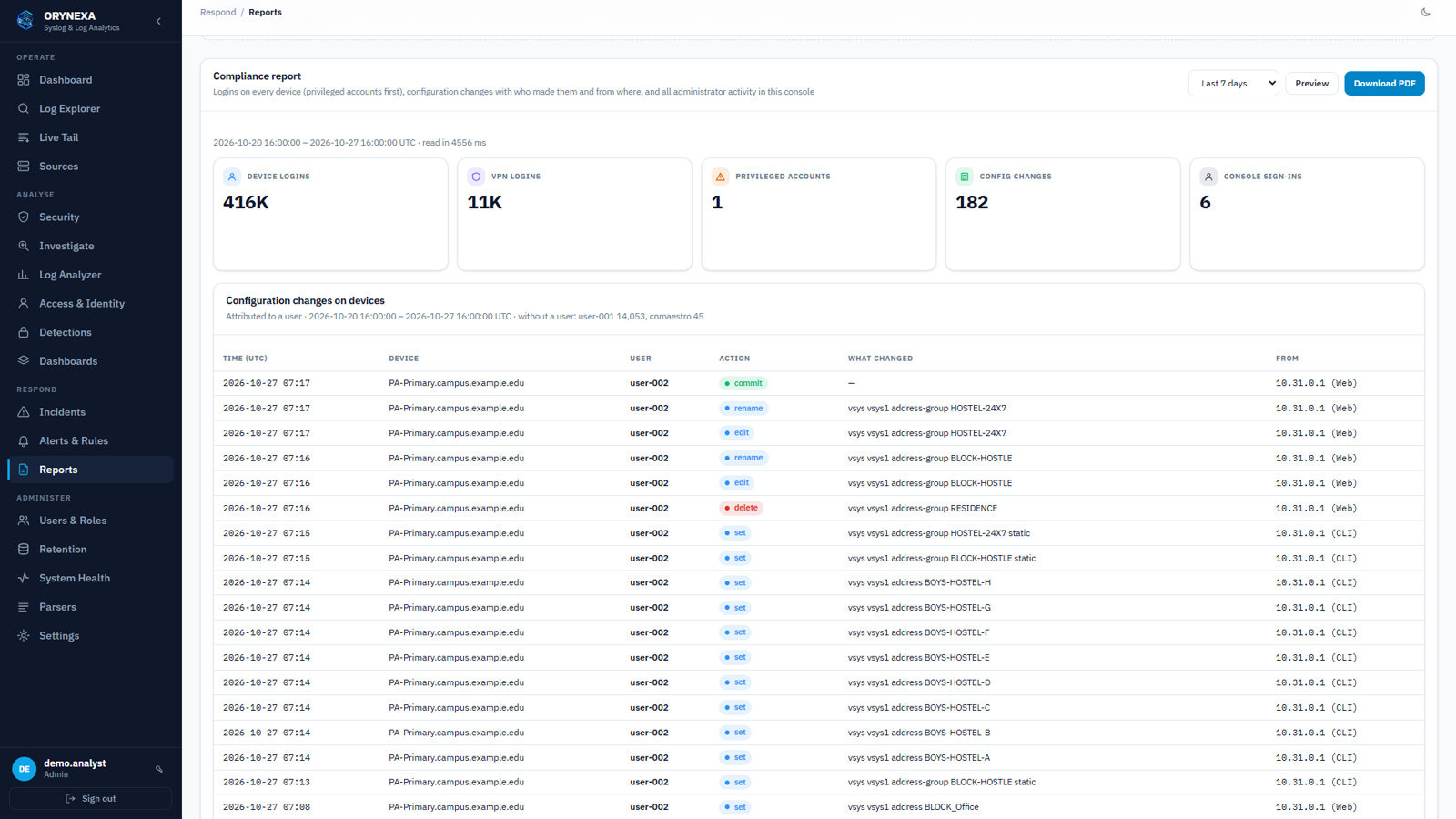
Task: Toggle dark mode moon icon
Action: [1426, 12]
